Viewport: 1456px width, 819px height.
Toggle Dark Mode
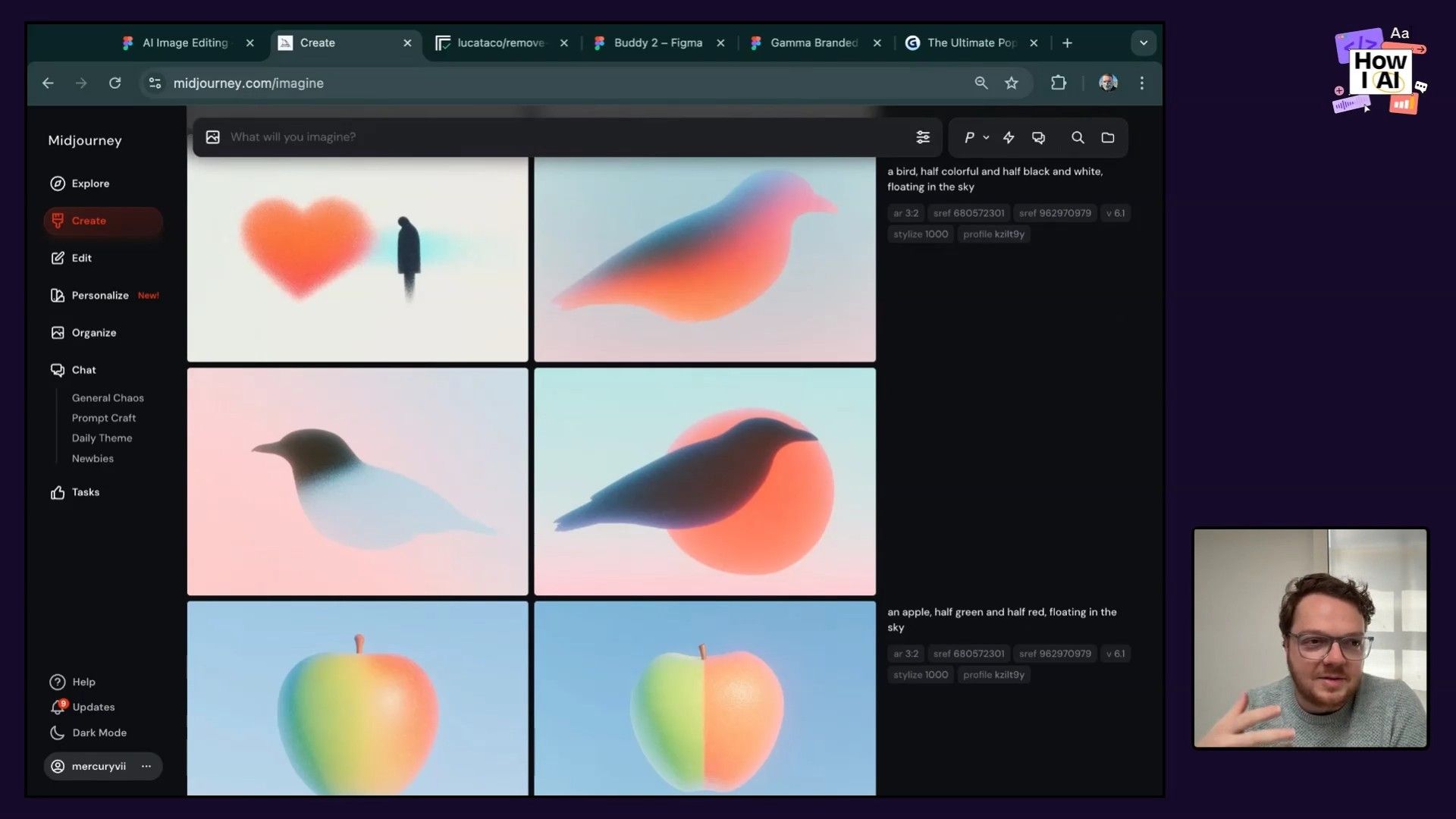coord(88,733)
